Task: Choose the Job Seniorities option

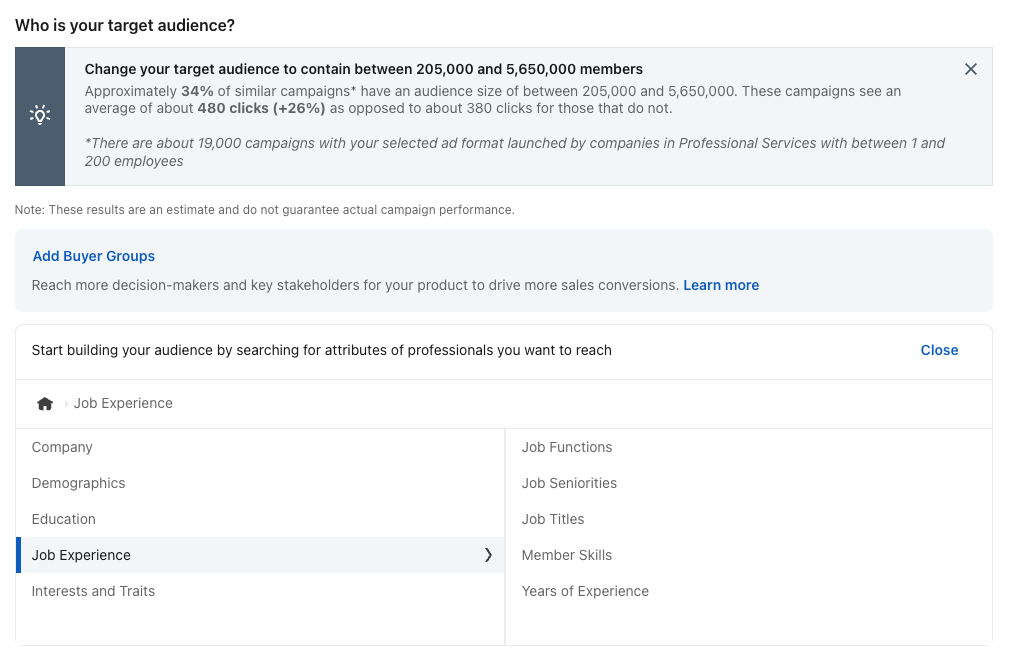Action: point(569,483)
